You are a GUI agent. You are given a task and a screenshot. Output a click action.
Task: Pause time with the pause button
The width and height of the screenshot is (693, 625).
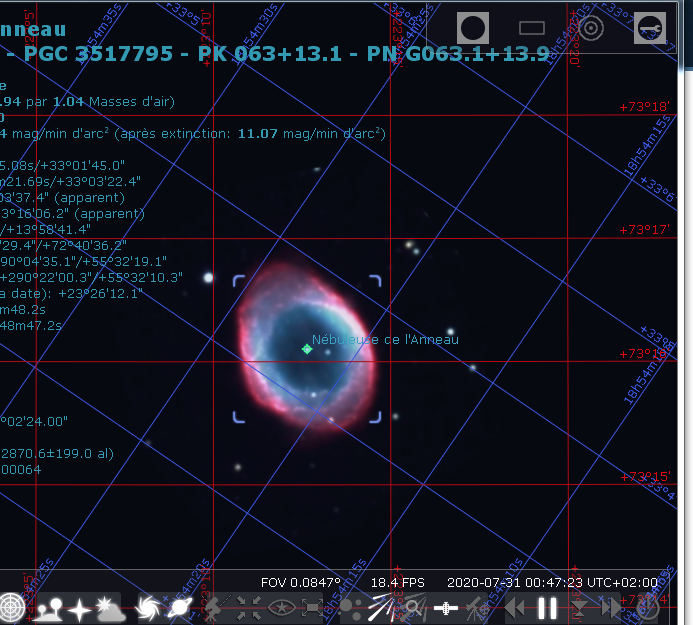point(547,609)
